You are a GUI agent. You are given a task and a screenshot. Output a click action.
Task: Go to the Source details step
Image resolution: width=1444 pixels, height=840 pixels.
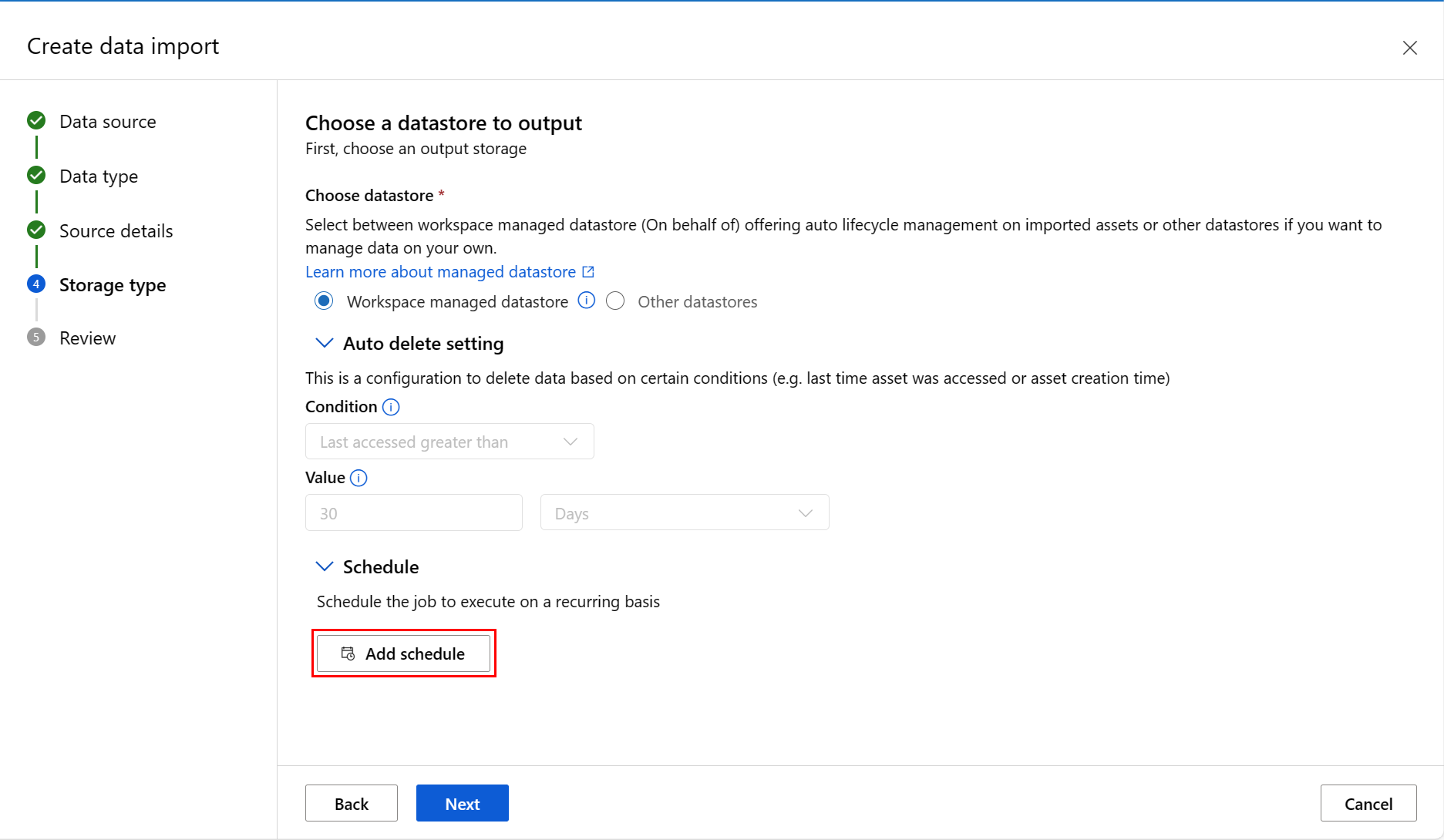click(116, 231)
